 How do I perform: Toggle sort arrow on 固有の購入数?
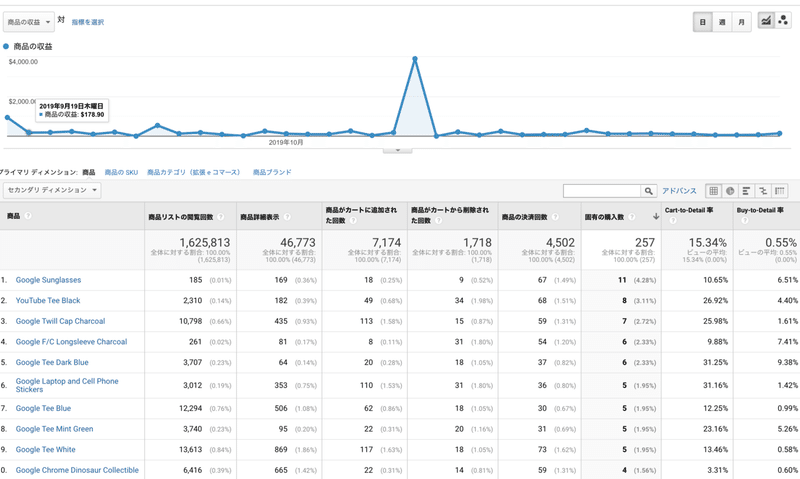[x=656, y=216]
